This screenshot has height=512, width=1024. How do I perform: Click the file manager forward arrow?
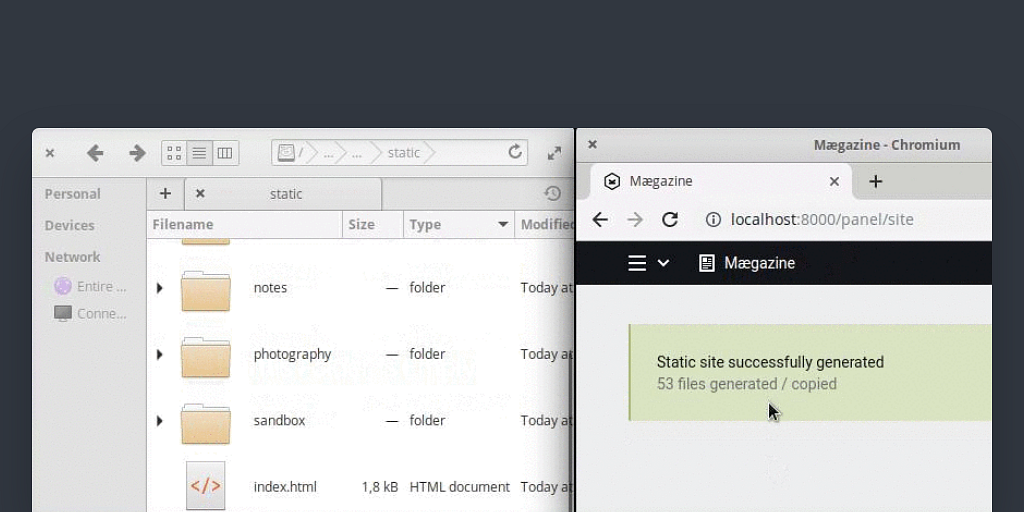[x=137, y=153]
